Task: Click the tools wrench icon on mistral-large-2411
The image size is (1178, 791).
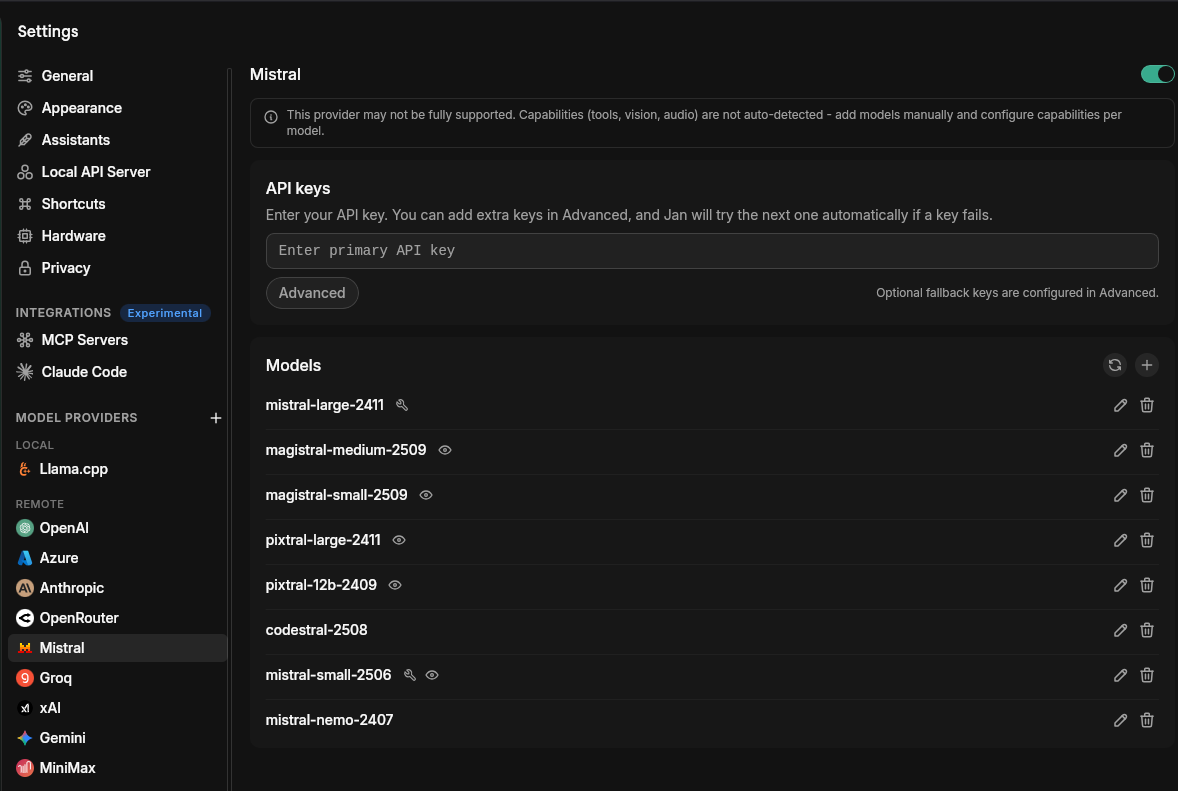Action: click(x=402, y=406)
